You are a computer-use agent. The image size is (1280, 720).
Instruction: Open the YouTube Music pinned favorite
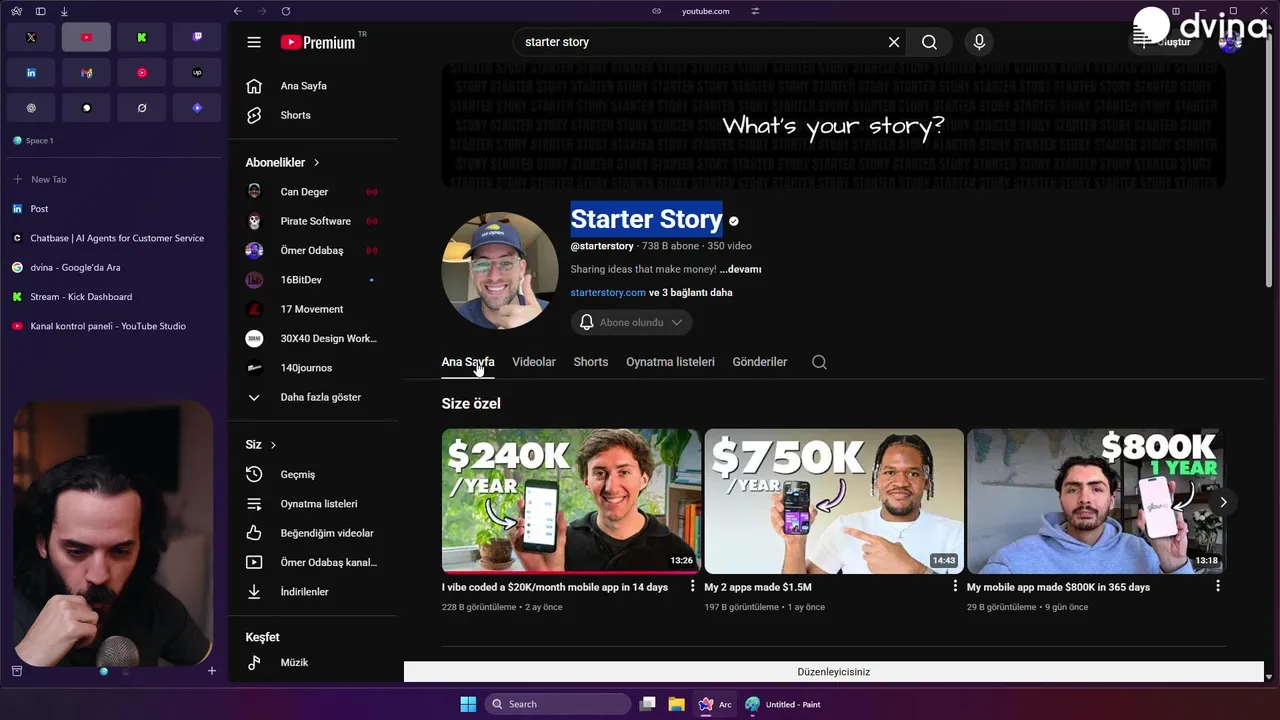click(142, 73)
